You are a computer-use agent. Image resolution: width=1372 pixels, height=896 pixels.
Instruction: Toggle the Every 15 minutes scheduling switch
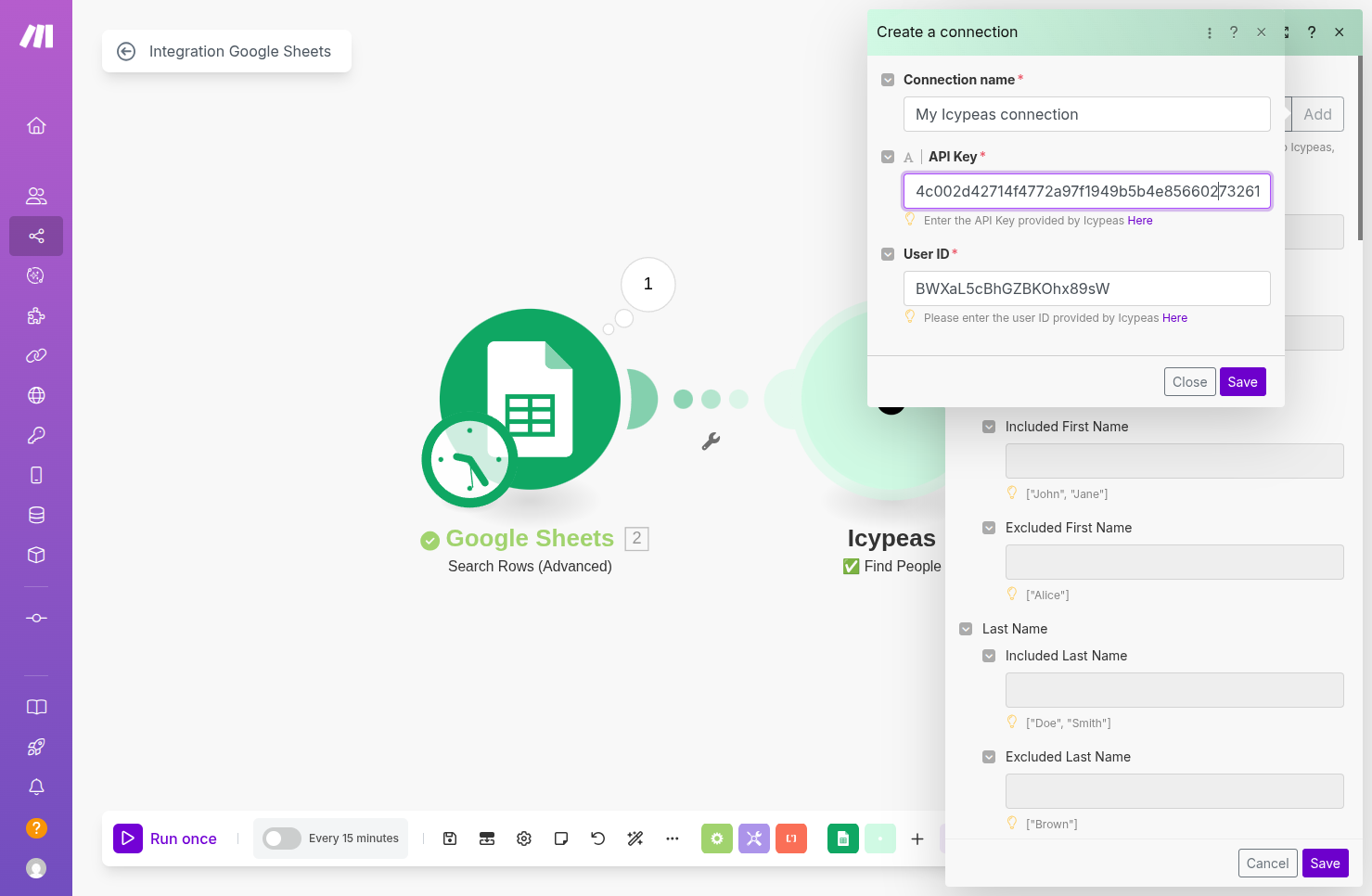[282, 838]
